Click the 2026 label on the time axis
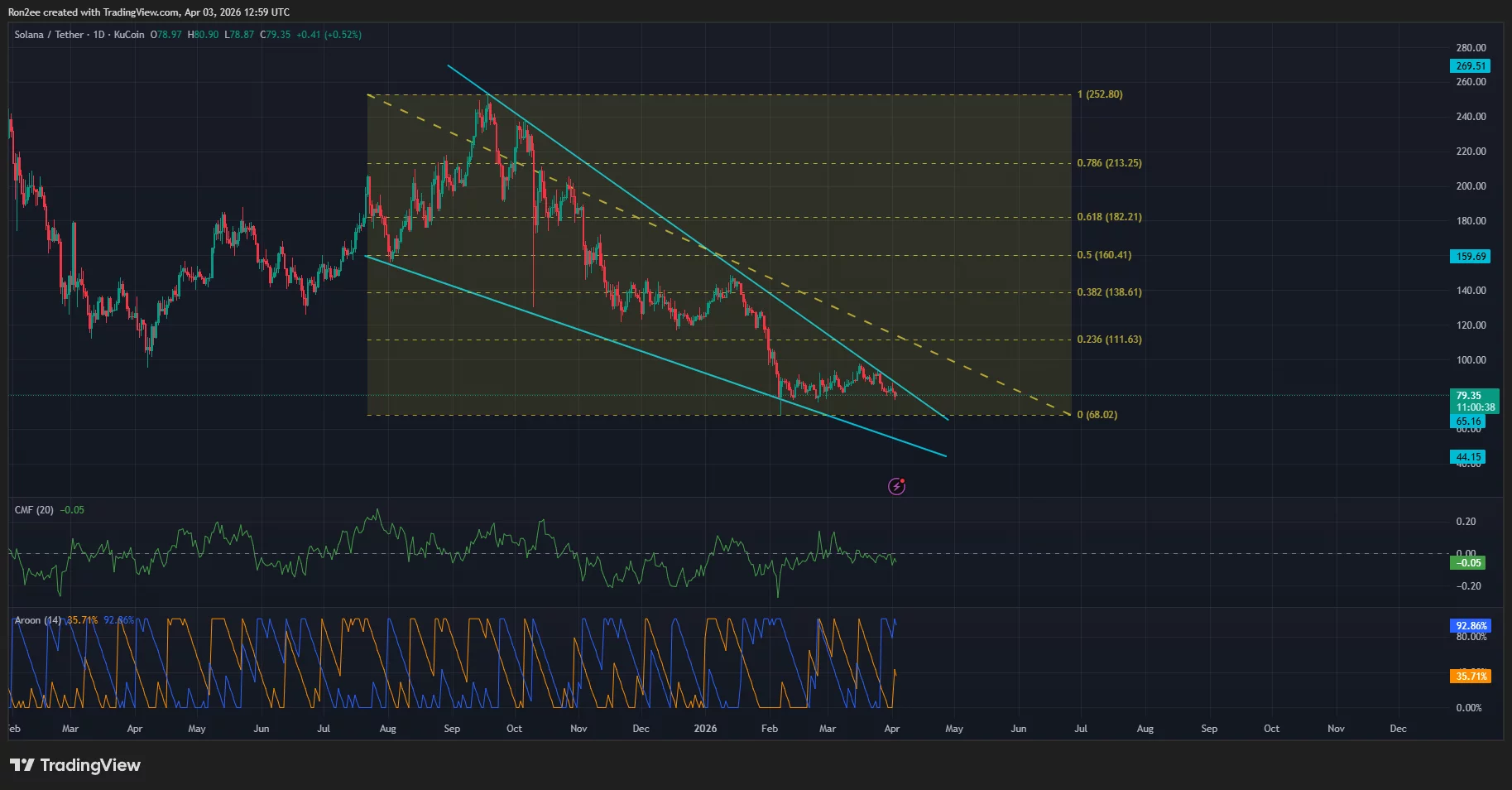This screenshot has height=790, width=1512. (x=706, y=729)
